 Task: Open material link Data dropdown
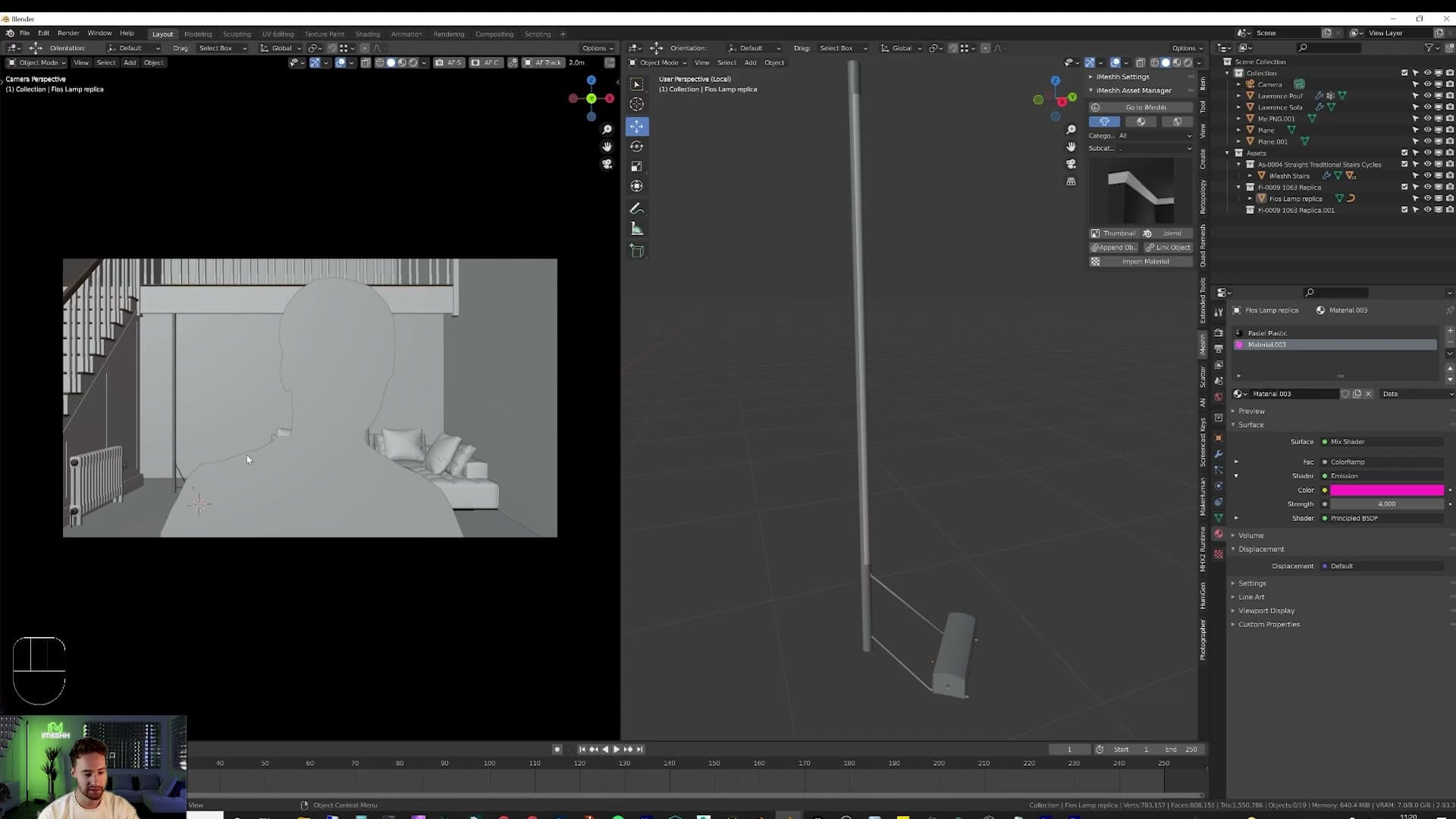click(x=1417, y=394)
